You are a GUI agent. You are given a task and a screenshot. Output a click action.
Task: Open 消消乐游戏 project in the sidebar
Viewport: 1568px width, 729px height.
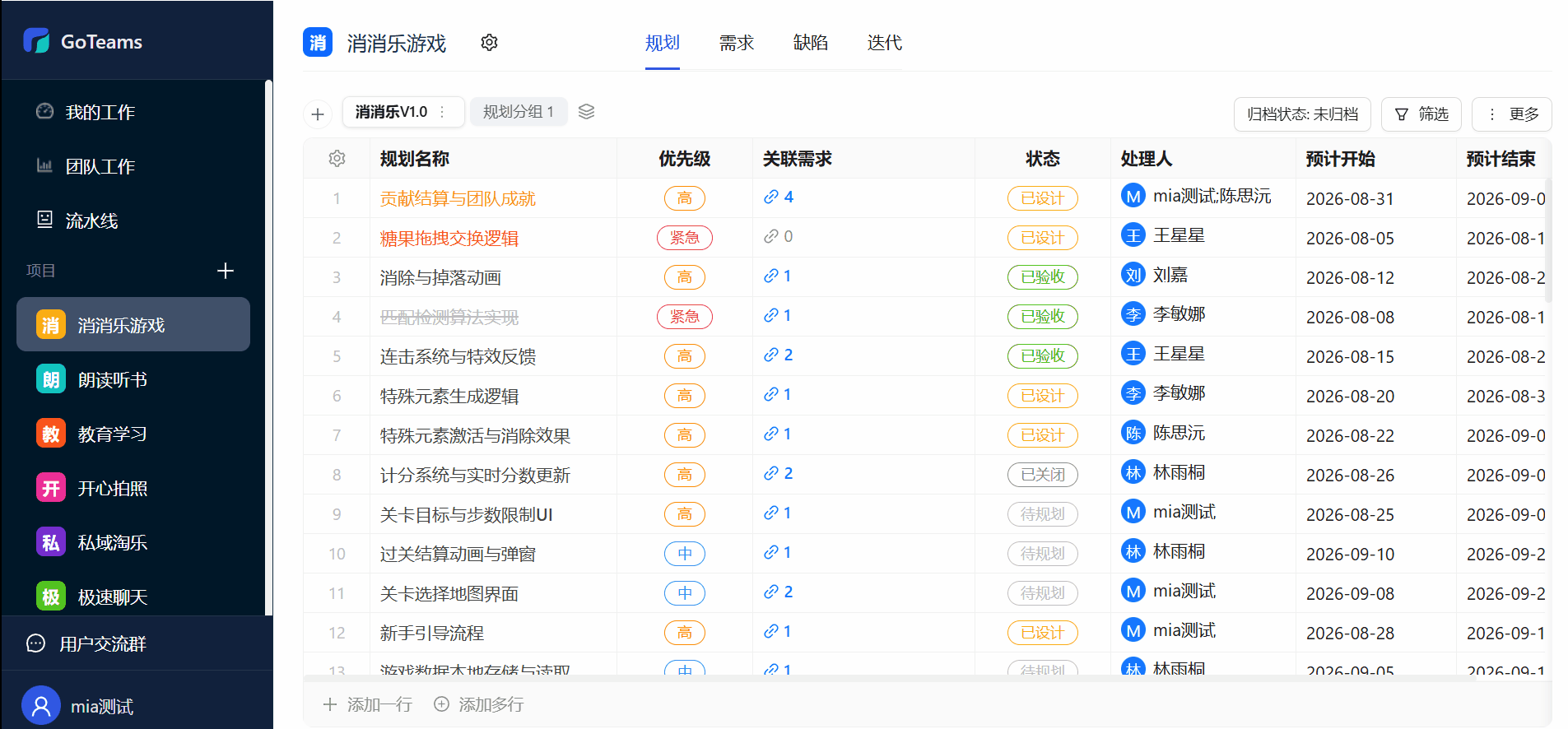(133, 325)
